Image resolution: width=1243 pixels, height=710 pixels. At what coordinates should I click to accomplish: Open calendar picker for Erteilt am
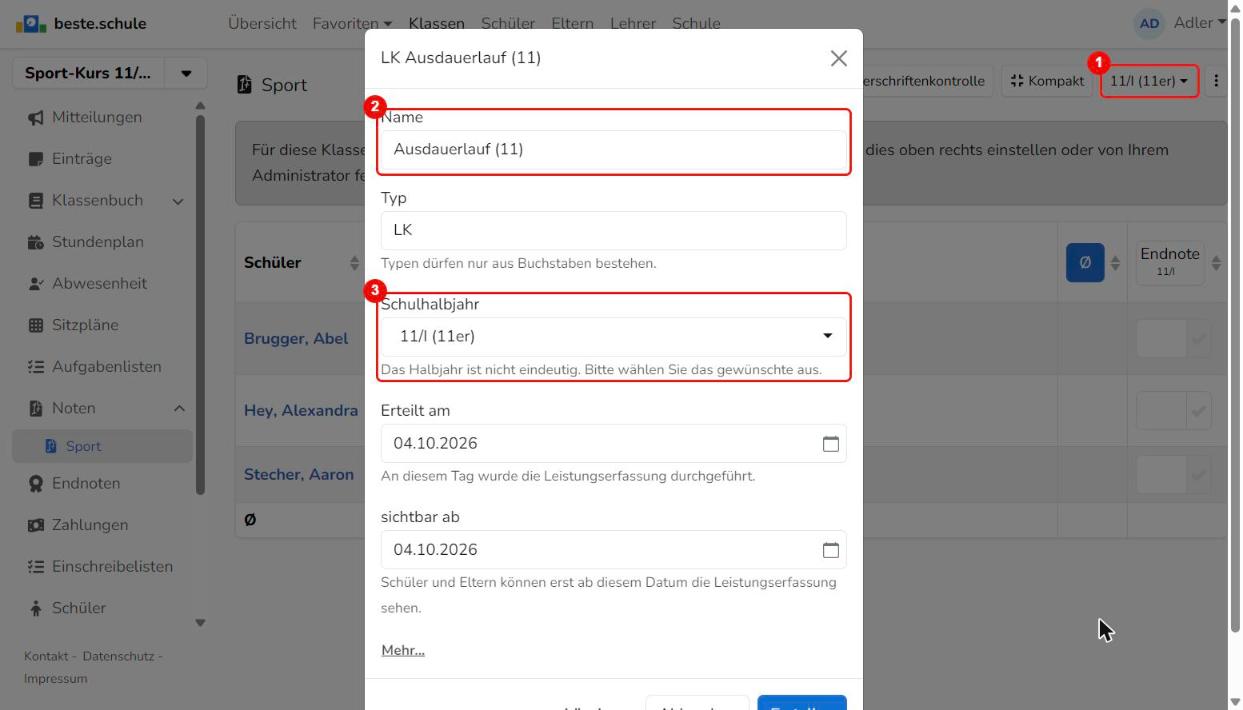[x=830, y=444]
